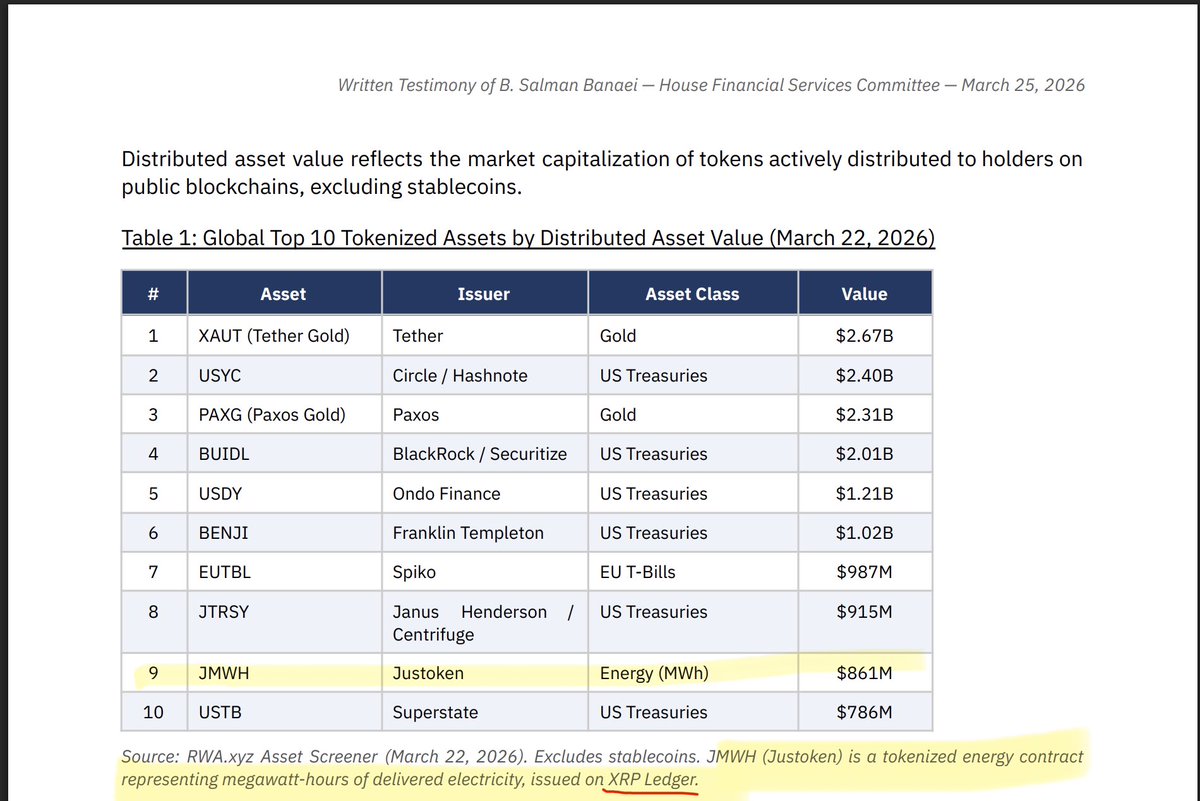Click the Gold class cell in PAXG row
The width and height of the screenshot is (1200, 801).
(x=692, y=415)
